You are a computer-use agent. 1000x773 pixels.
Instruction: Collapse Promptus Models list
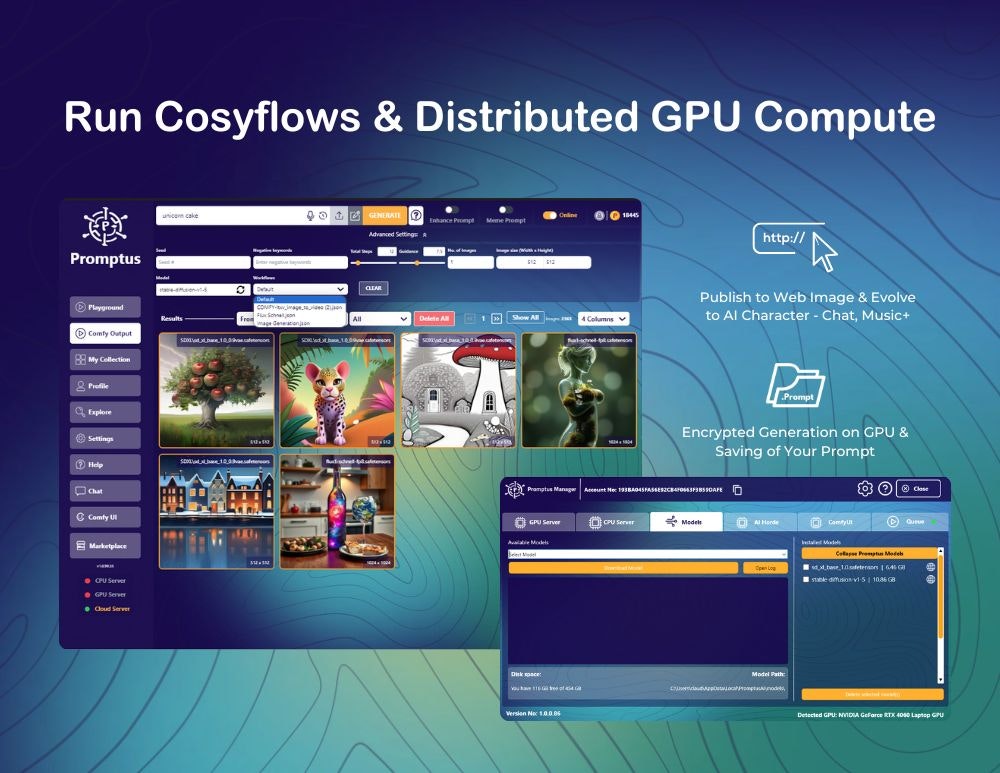[x=869, y=554]
